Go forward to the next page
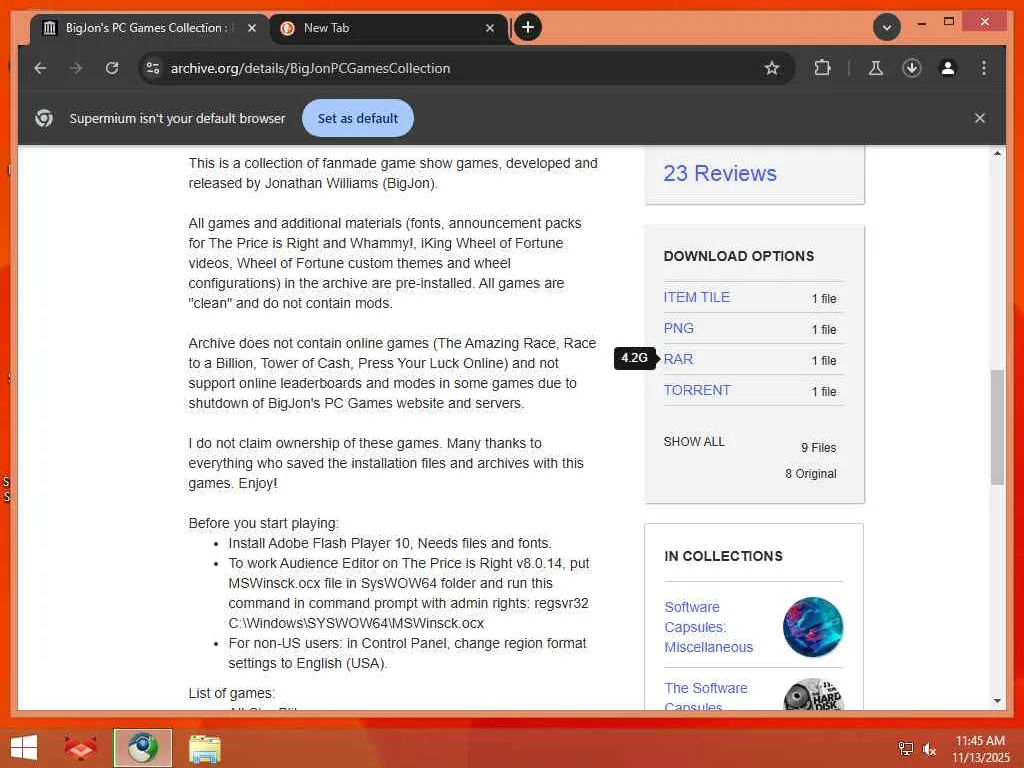Viewport: 1024px width, 768px height. (x=76, y=68)
